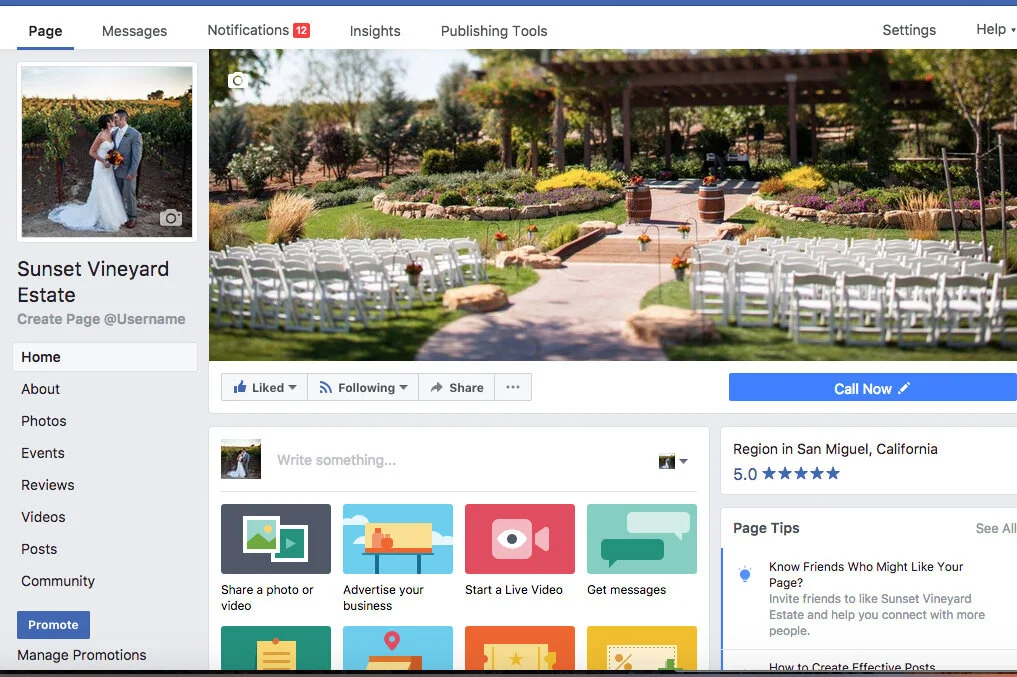Click the lightbulb icon in Page Tips
This screenshot has width=1017, height=677.
(x=745, y=574)
